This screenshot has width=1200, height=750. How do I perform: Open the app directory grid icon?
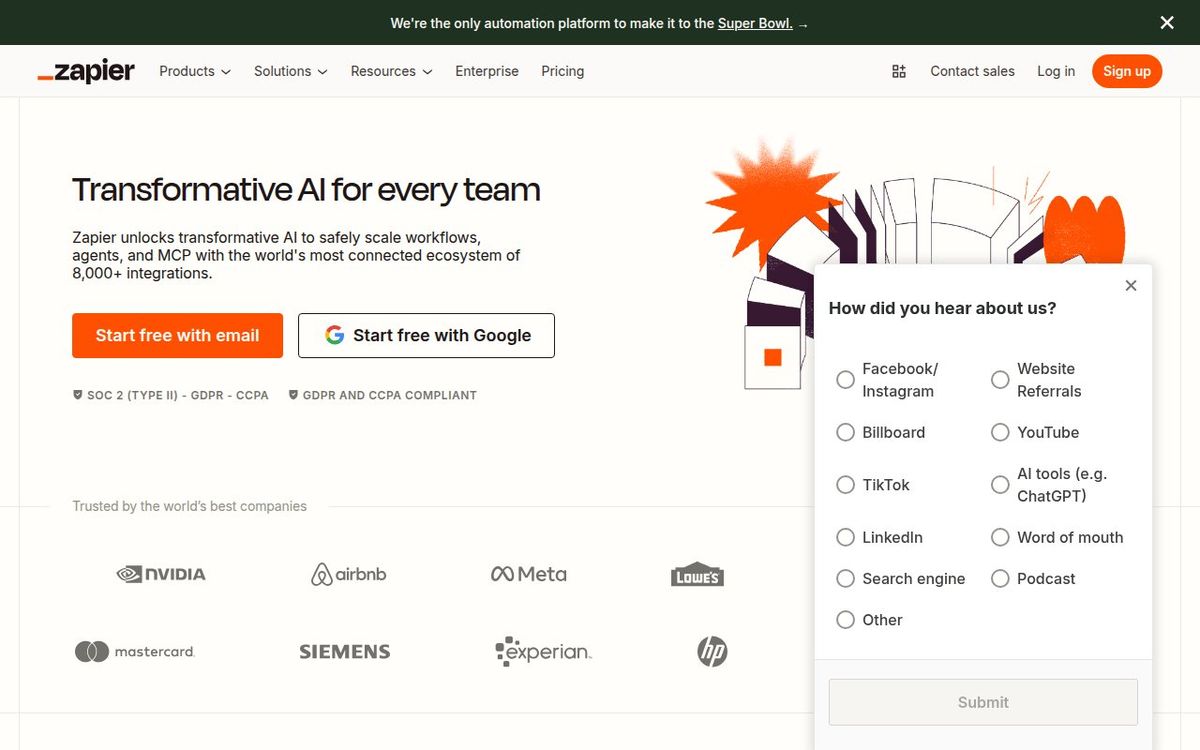tap(898, 71)
